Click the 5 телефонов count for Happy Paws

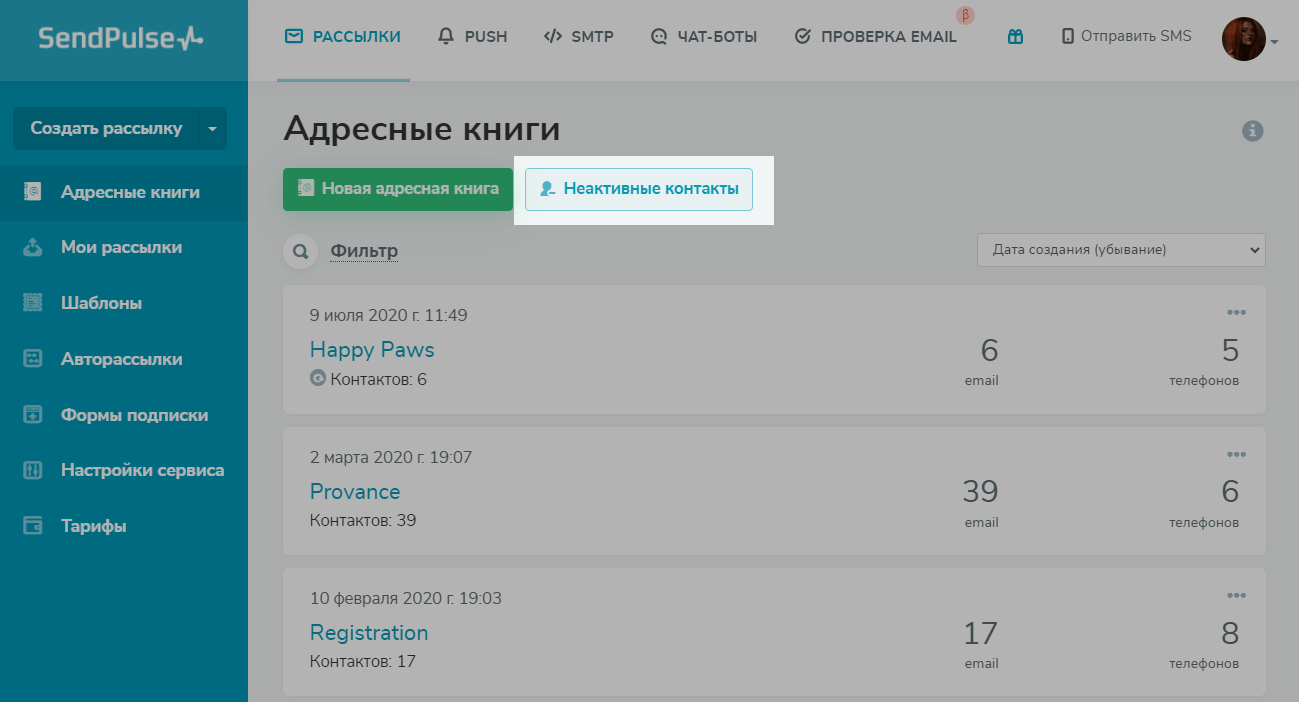coord(1230,351)
